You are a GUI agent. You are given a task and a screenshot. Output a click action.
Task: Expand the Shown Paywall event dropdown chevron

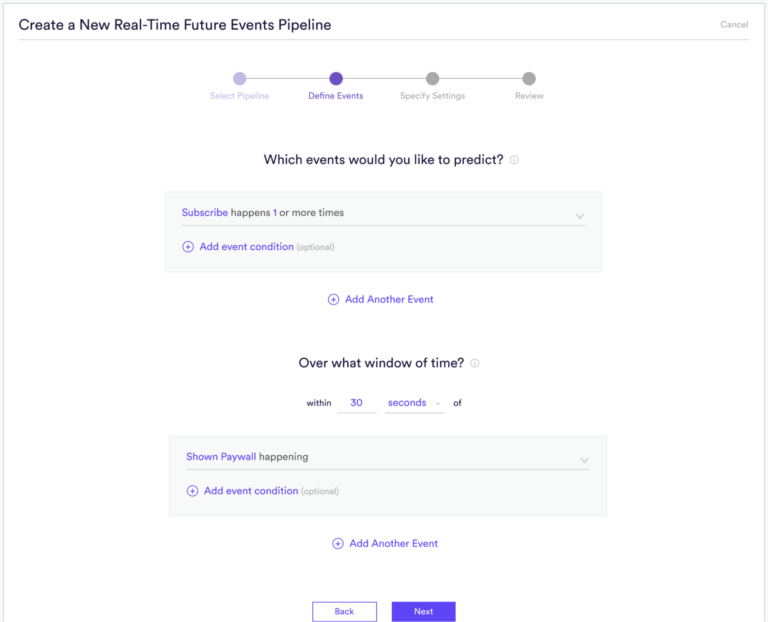(584, 461)
